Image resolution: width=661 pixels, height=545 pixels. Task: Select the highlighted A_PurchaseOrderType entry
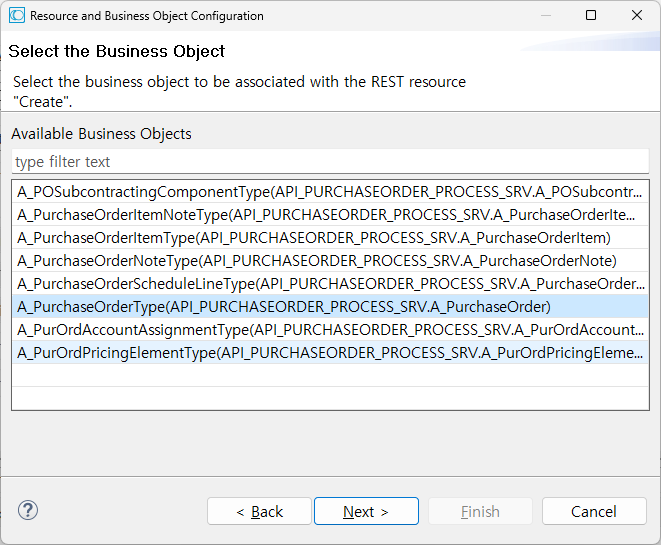284,306
